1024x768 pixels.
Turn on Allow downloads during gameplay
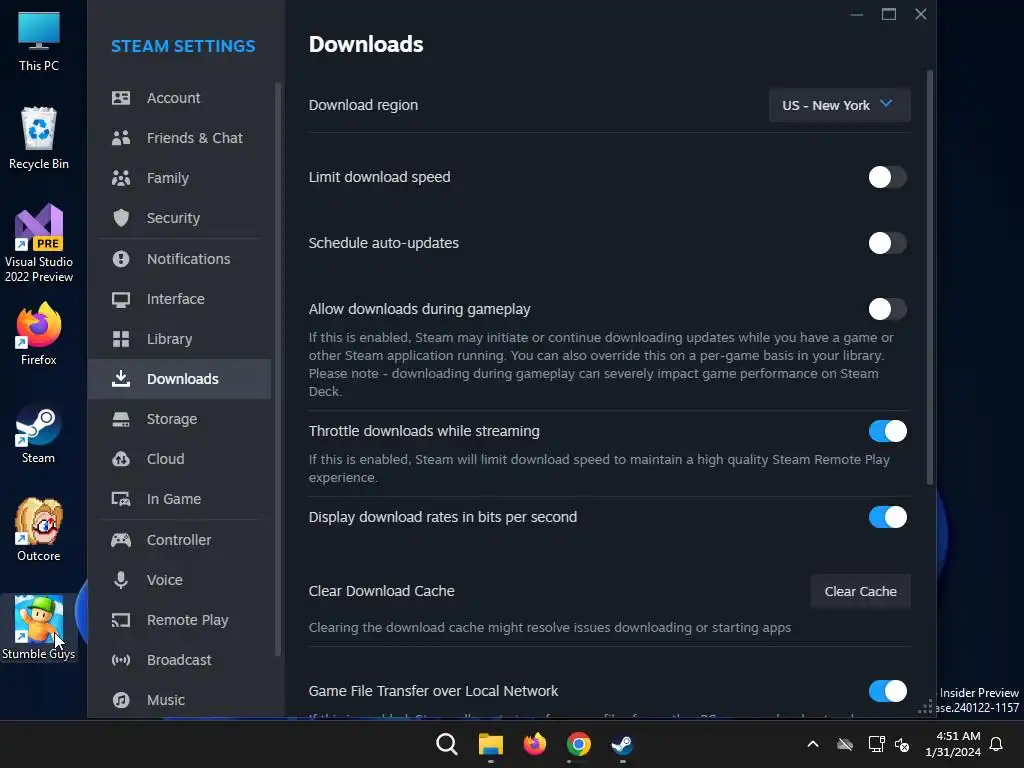pos(888,309)
